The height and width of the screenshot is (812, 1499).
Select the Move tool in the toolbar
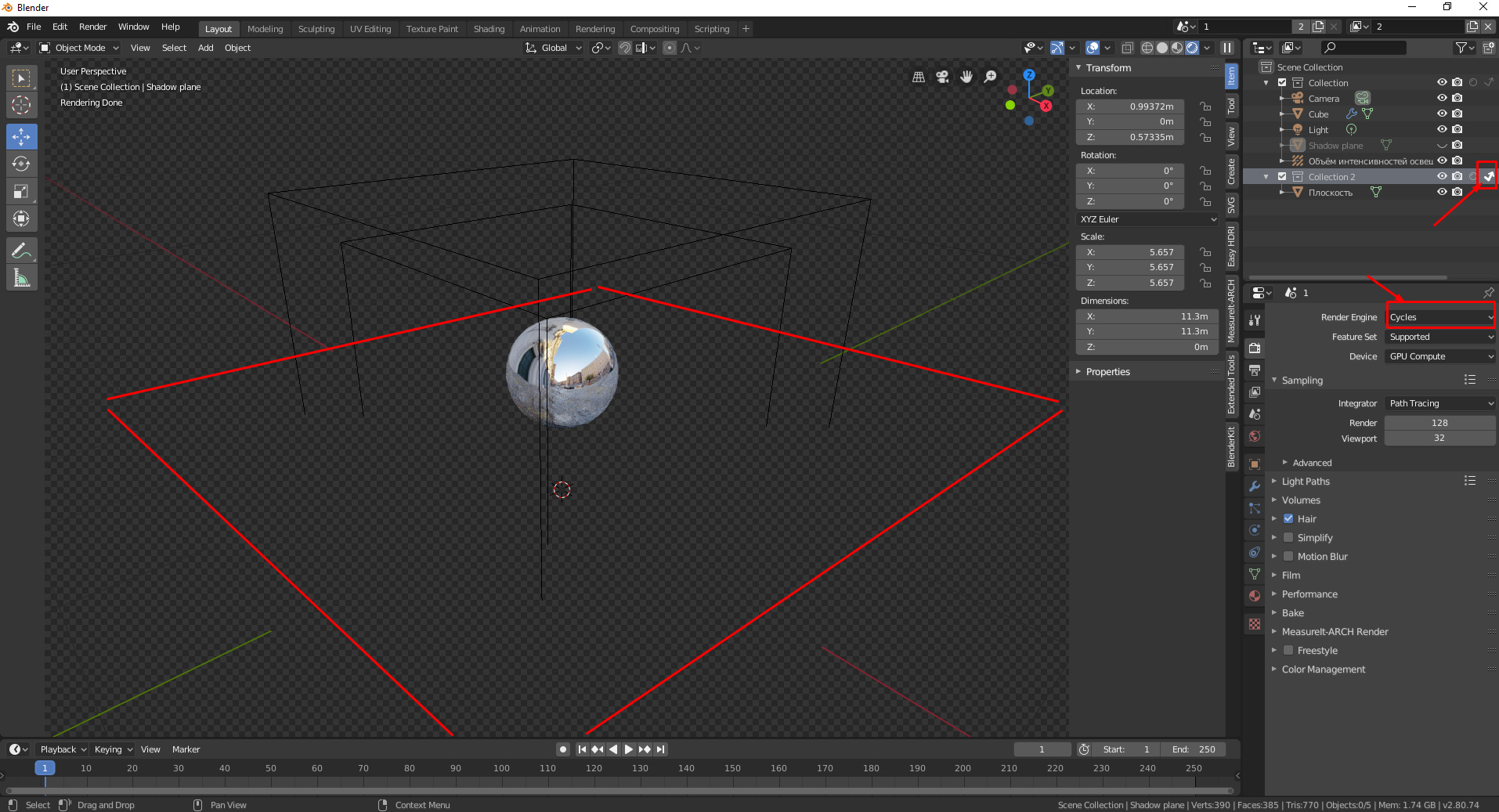coord(21,137)
